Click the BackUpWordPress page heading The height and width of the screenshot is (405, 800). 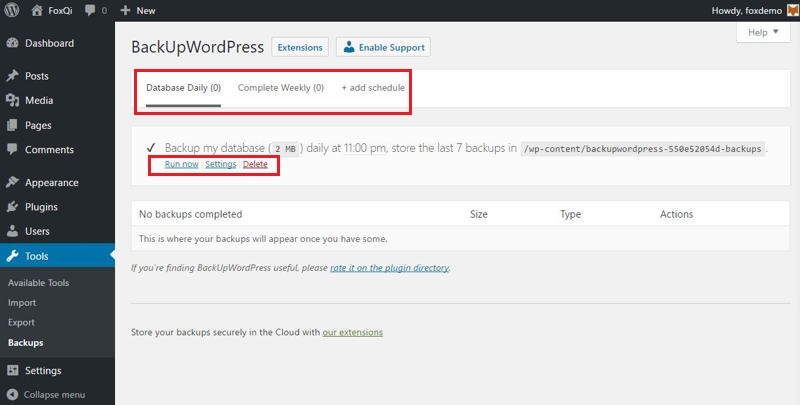197,47
